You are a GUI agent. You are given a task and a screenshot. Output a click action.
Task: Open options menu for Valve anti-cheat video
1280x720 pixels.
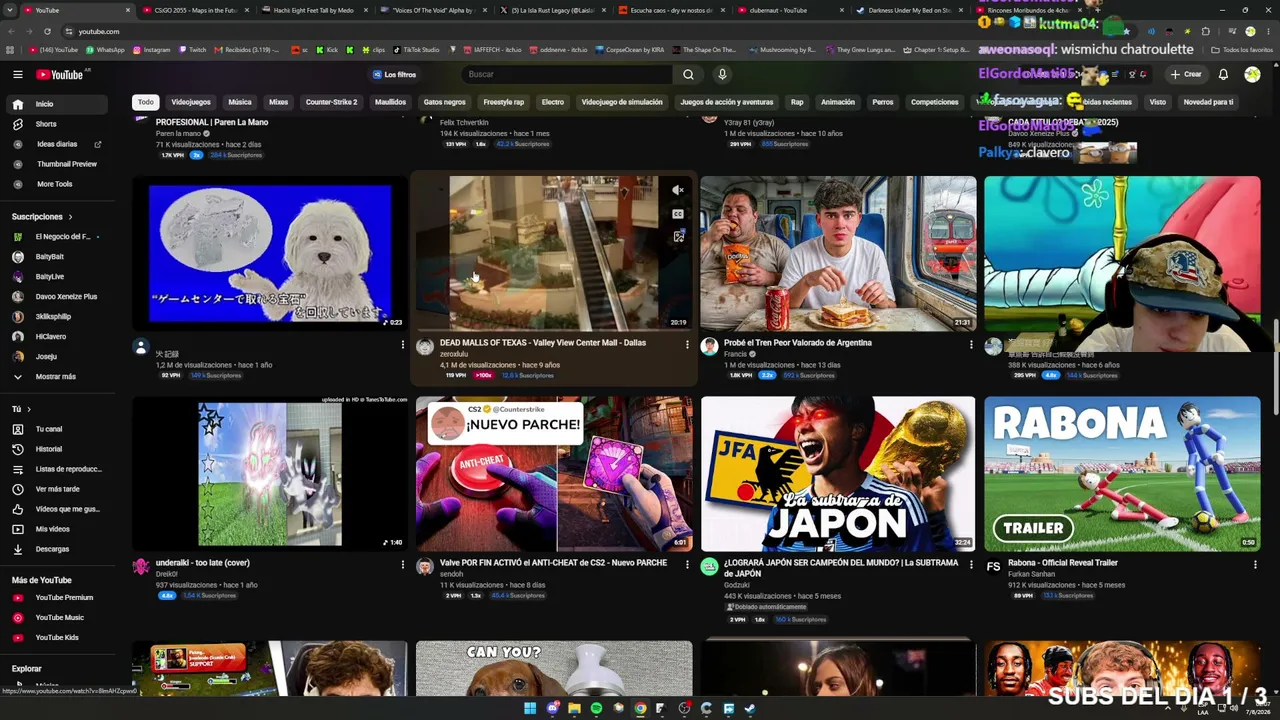[x=687, y=565]
